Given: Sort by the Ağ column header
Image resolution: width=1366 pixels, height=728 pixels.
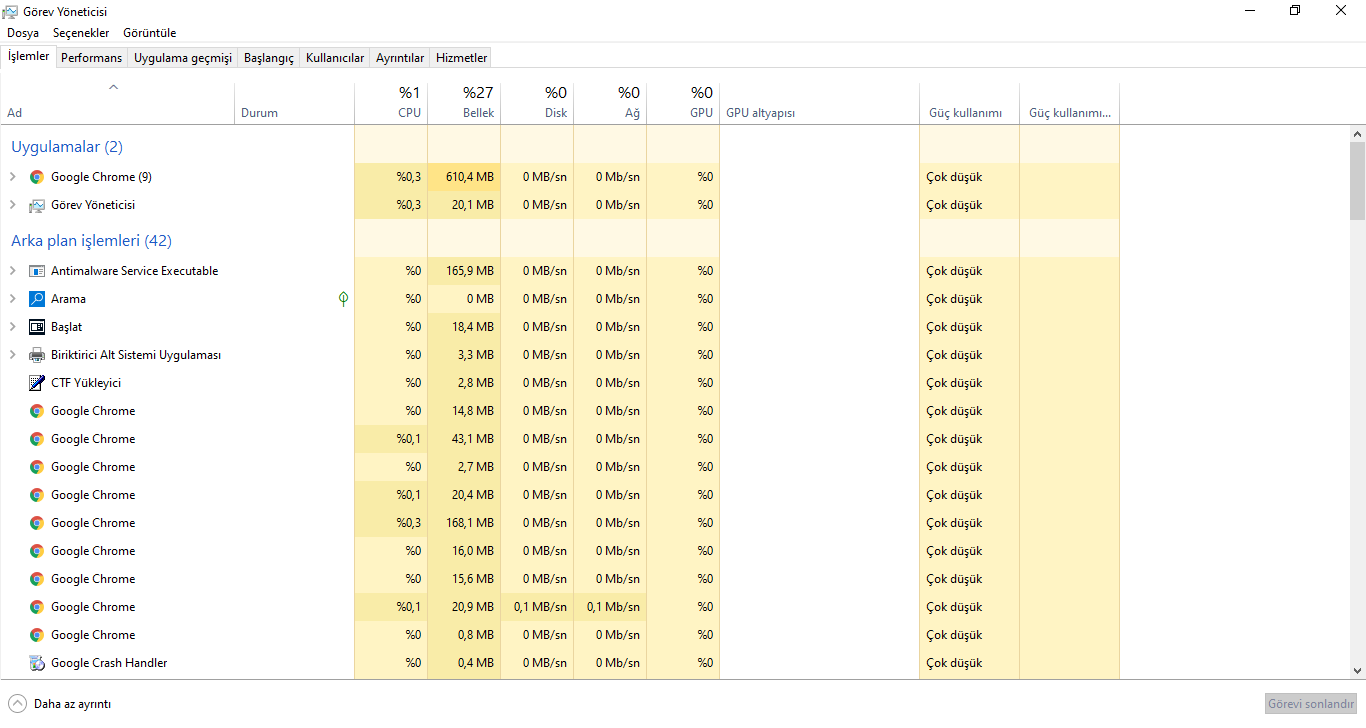Looking at the screenshot, I should 610,103.
